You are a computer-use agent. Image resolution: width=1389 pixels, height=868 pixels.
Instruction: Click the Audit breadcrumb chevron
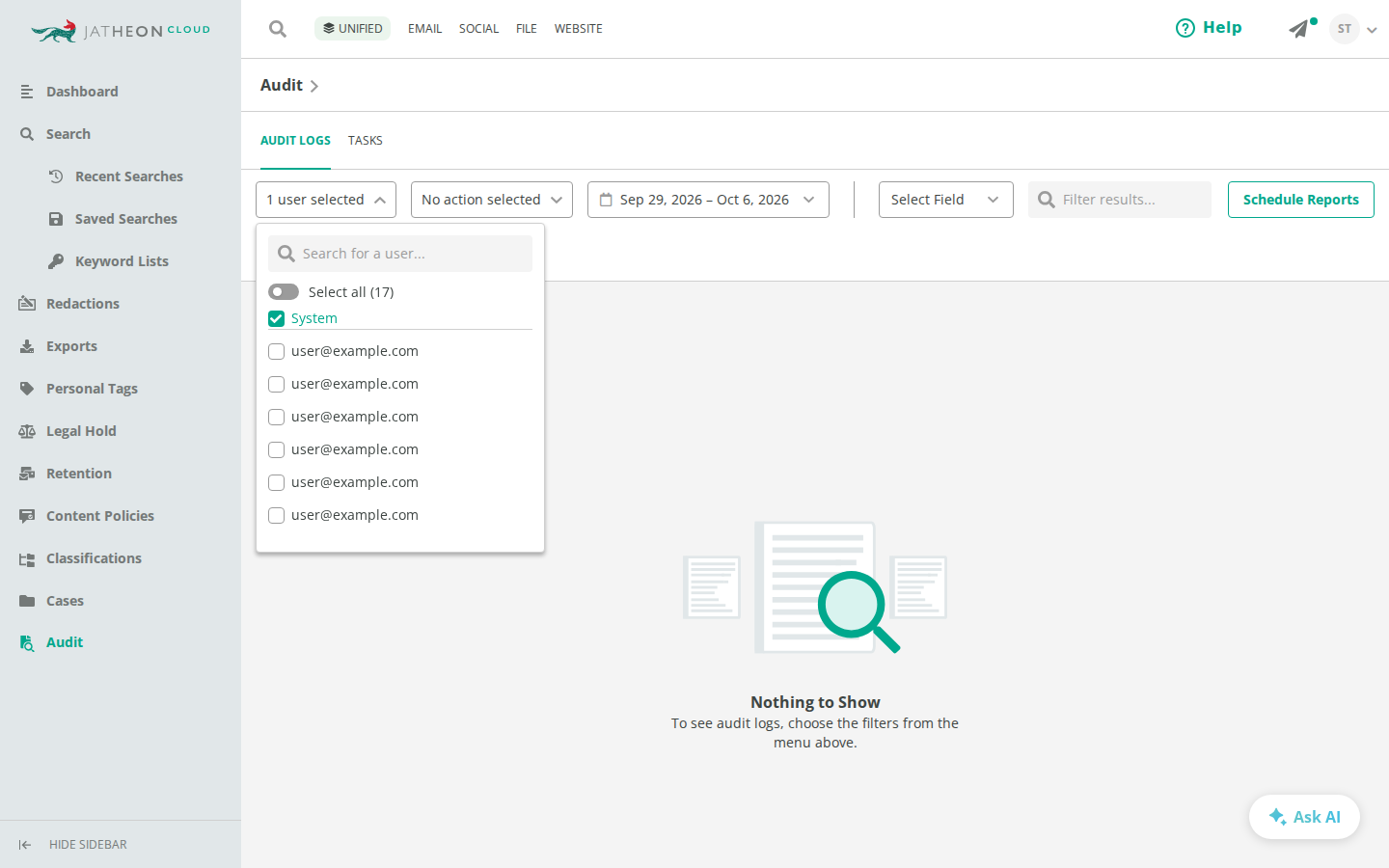point(314,86)
